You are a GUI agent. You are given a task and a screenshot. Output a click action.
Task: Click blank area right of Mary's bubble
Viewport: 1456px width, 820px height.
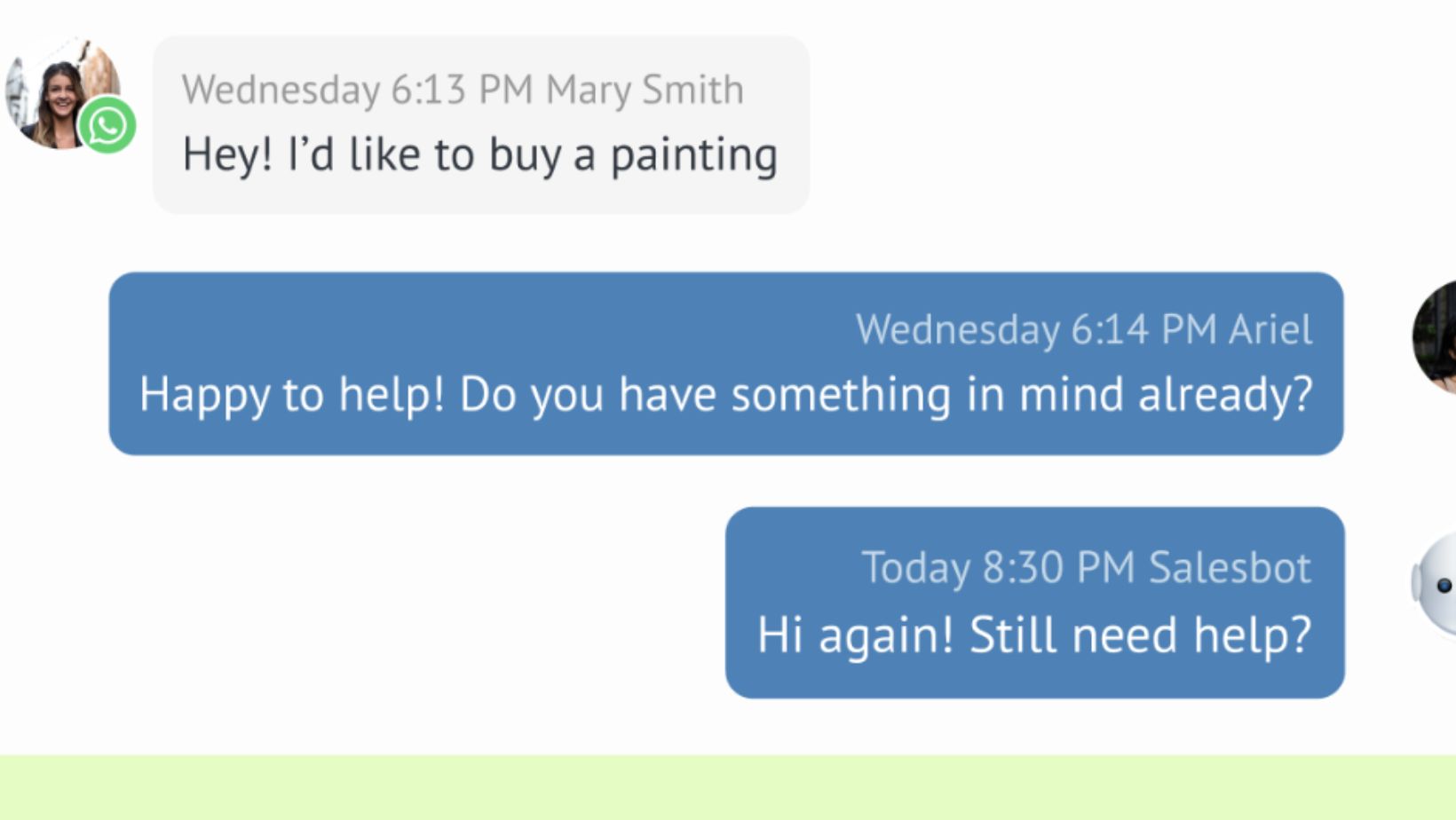[x=1110, y=124]
